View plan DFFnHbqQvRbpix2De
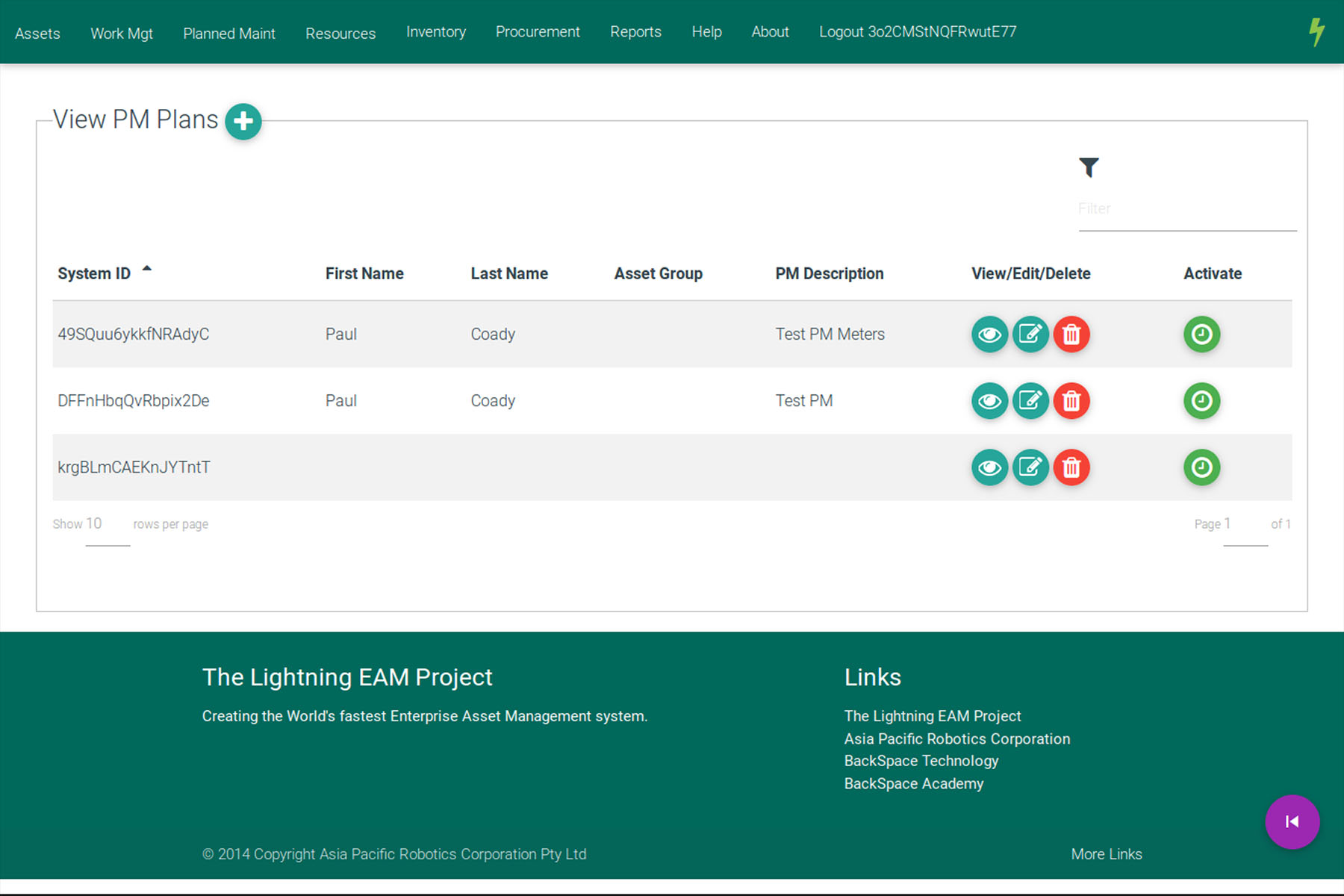Image resolution: width=1344 pixels, height=896 pixels. coord(989,401)
